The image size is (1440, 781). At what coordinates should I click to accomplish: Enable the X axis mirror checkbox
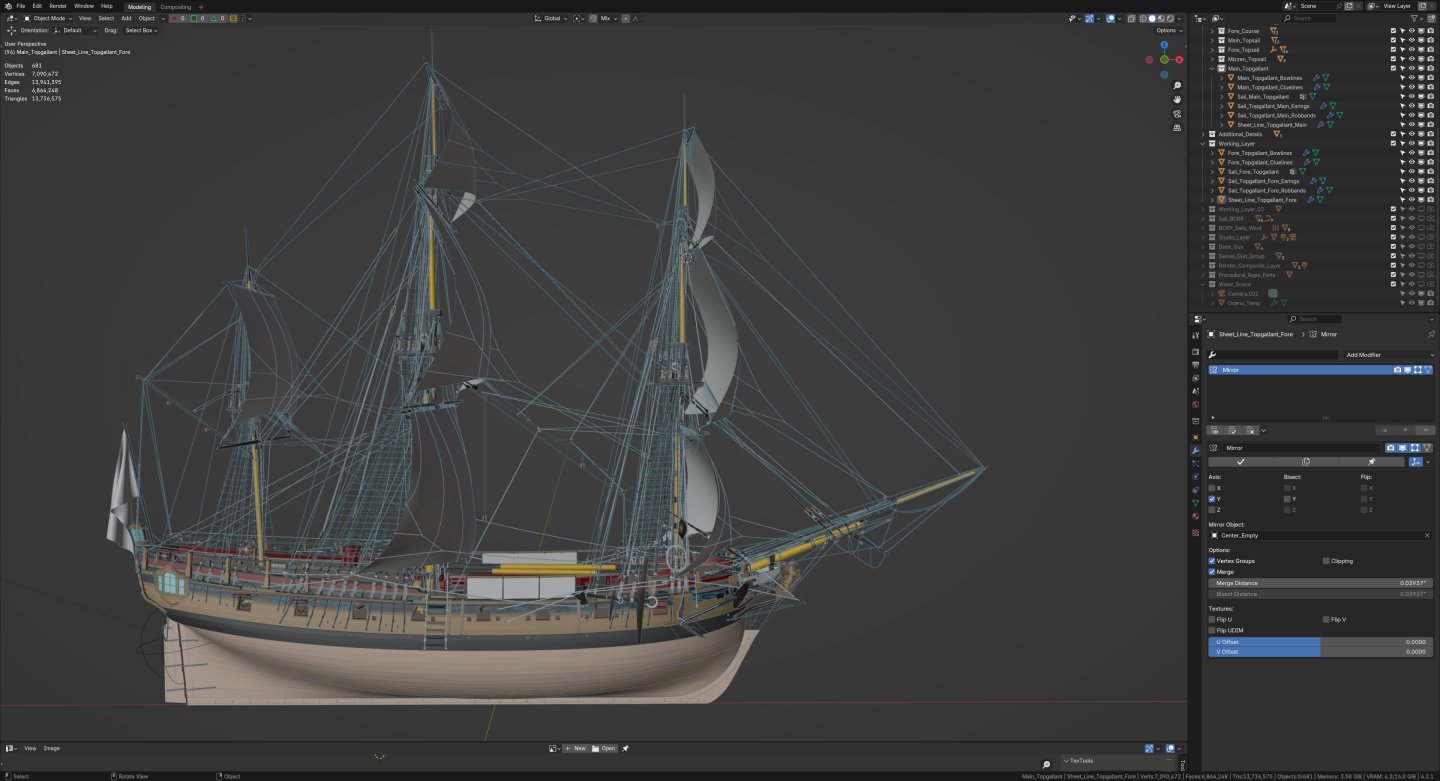coord(1212,488)
